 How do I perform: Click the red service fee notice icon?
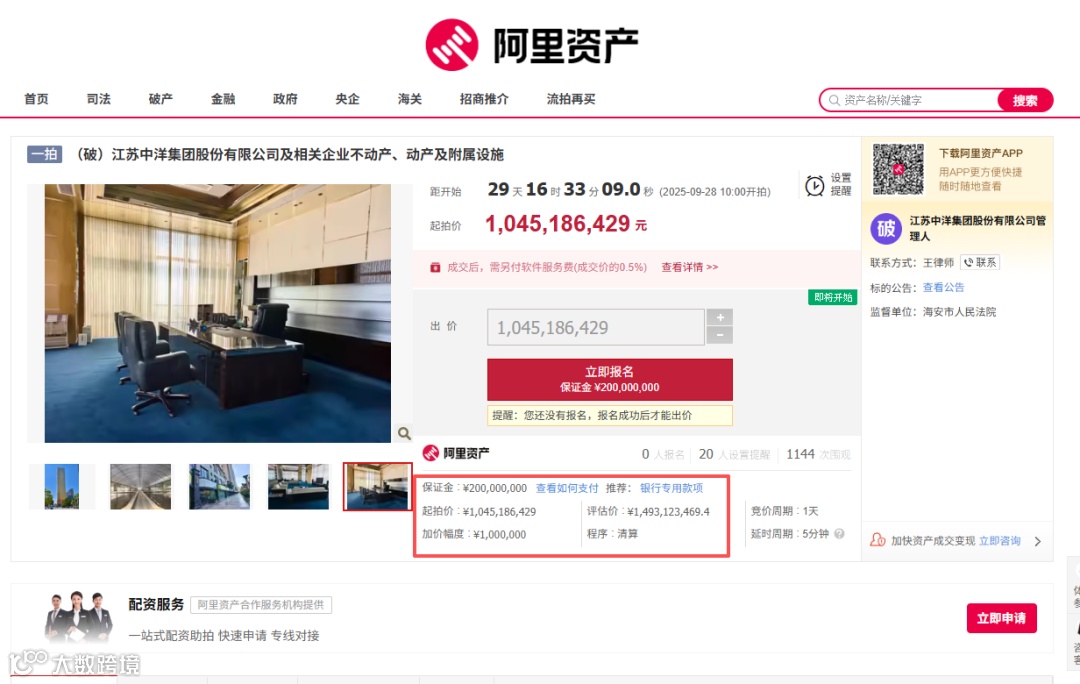435,267
